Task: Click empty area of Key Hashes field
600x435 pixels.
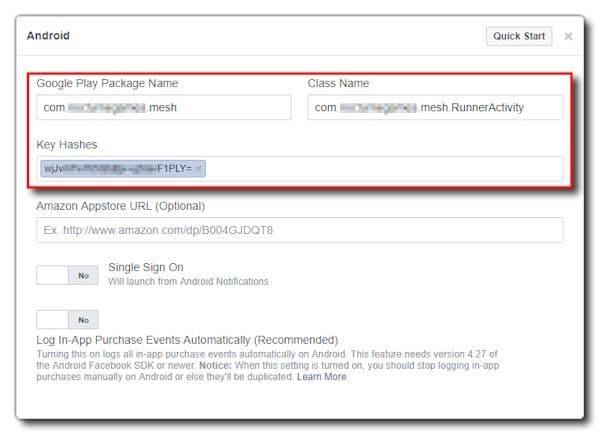Action: click(383, 169)
